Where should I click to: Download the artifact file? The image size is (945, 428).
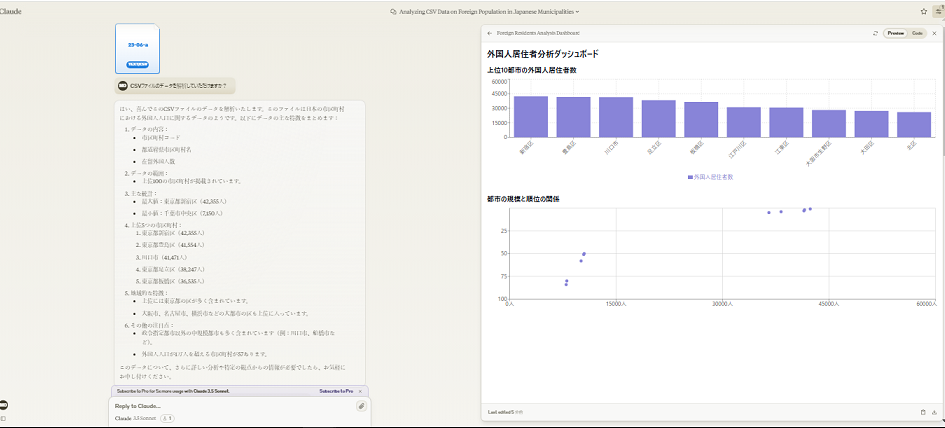[x=934, y=412]
